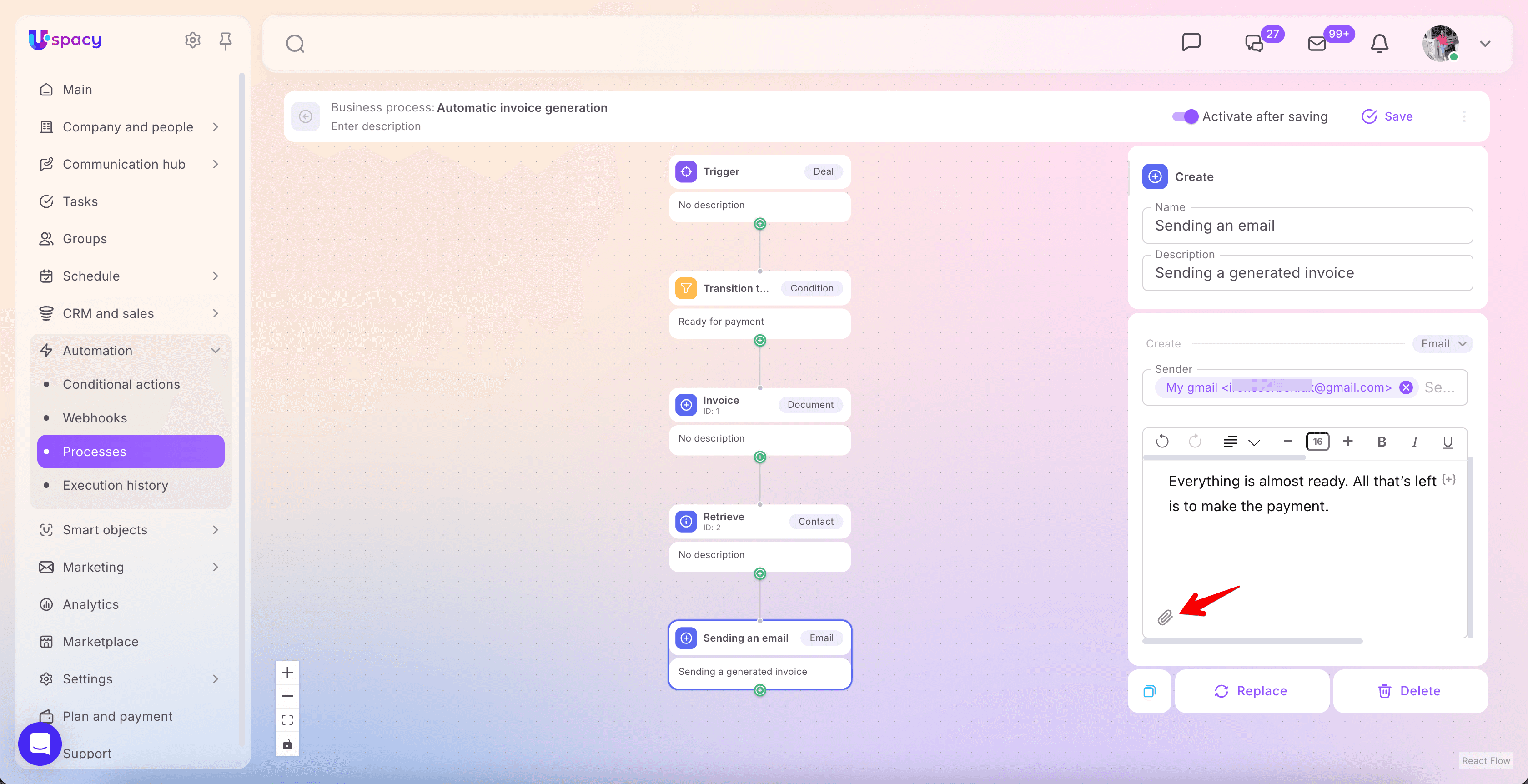
Task: Apply bold formatting
Action: (x=1382, y=442)
